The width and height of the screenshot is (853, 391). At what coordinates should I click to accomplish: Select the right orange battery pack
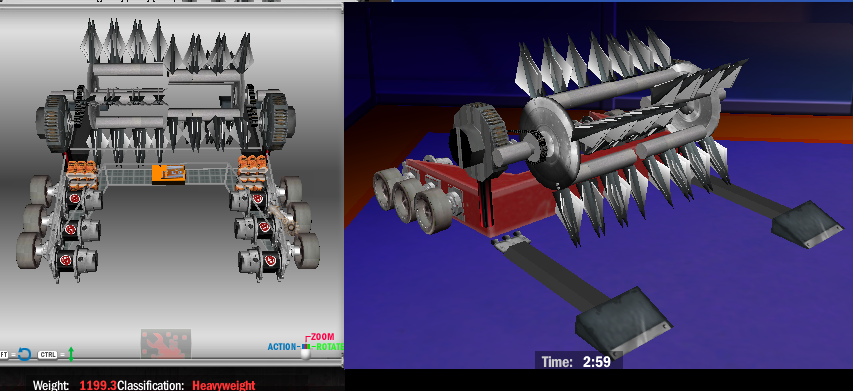(x=252, y=171)
